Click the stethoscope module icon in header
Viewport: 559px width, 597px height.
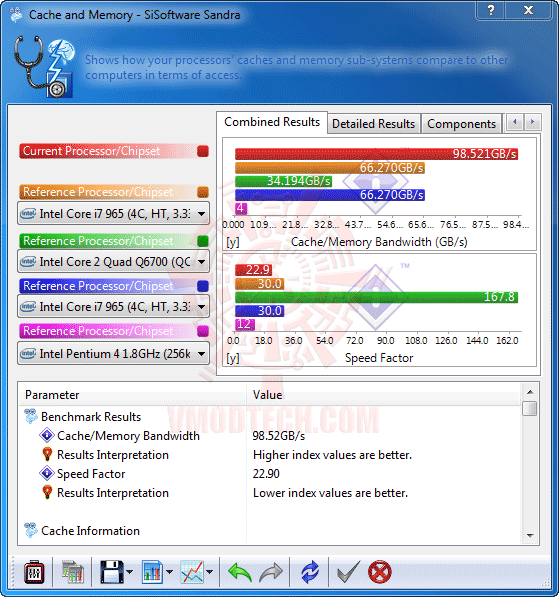pyautogui.click(x=45, y=67)
